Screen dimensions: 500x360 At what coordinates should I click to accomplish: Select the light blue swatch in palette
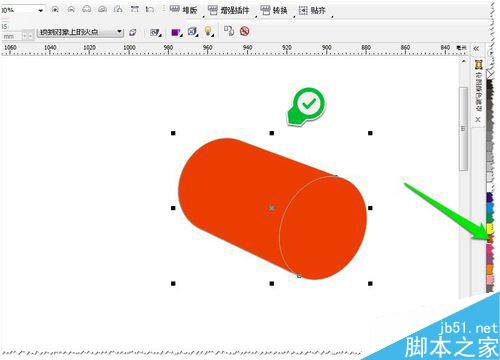tap(489, 207)
